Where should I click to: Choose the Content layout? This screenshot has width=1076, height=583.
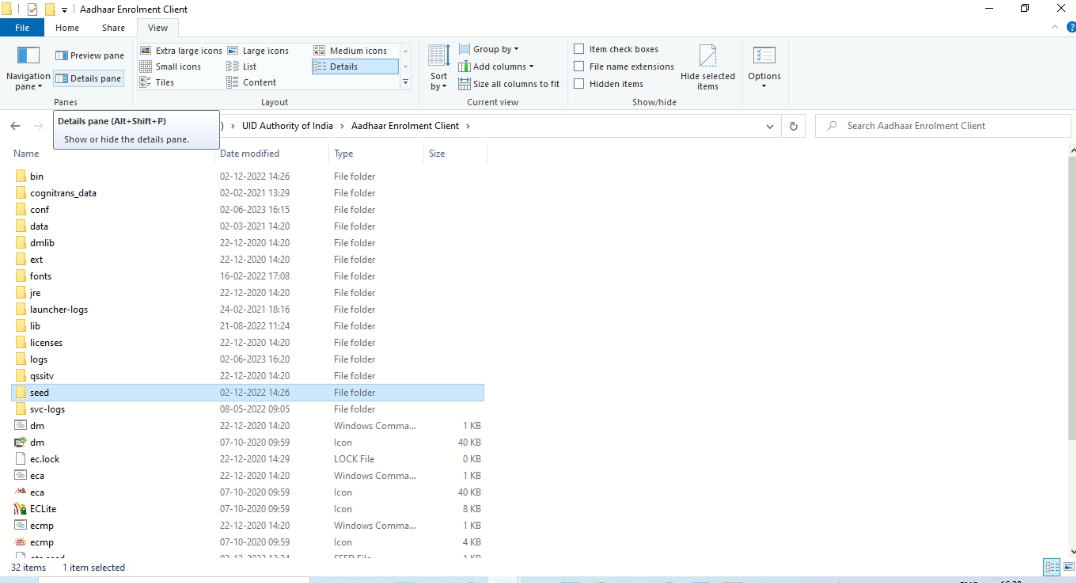pyautogui.click(x=251, y=82)
